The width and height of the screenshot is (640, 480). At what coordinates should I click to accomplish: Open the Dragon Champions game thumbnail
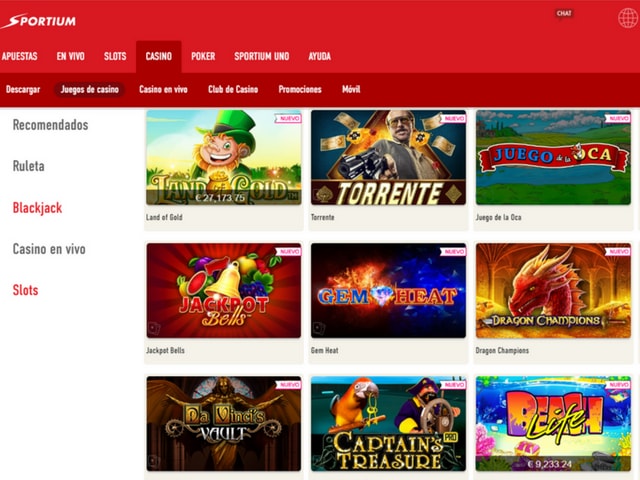click(553, 291)
